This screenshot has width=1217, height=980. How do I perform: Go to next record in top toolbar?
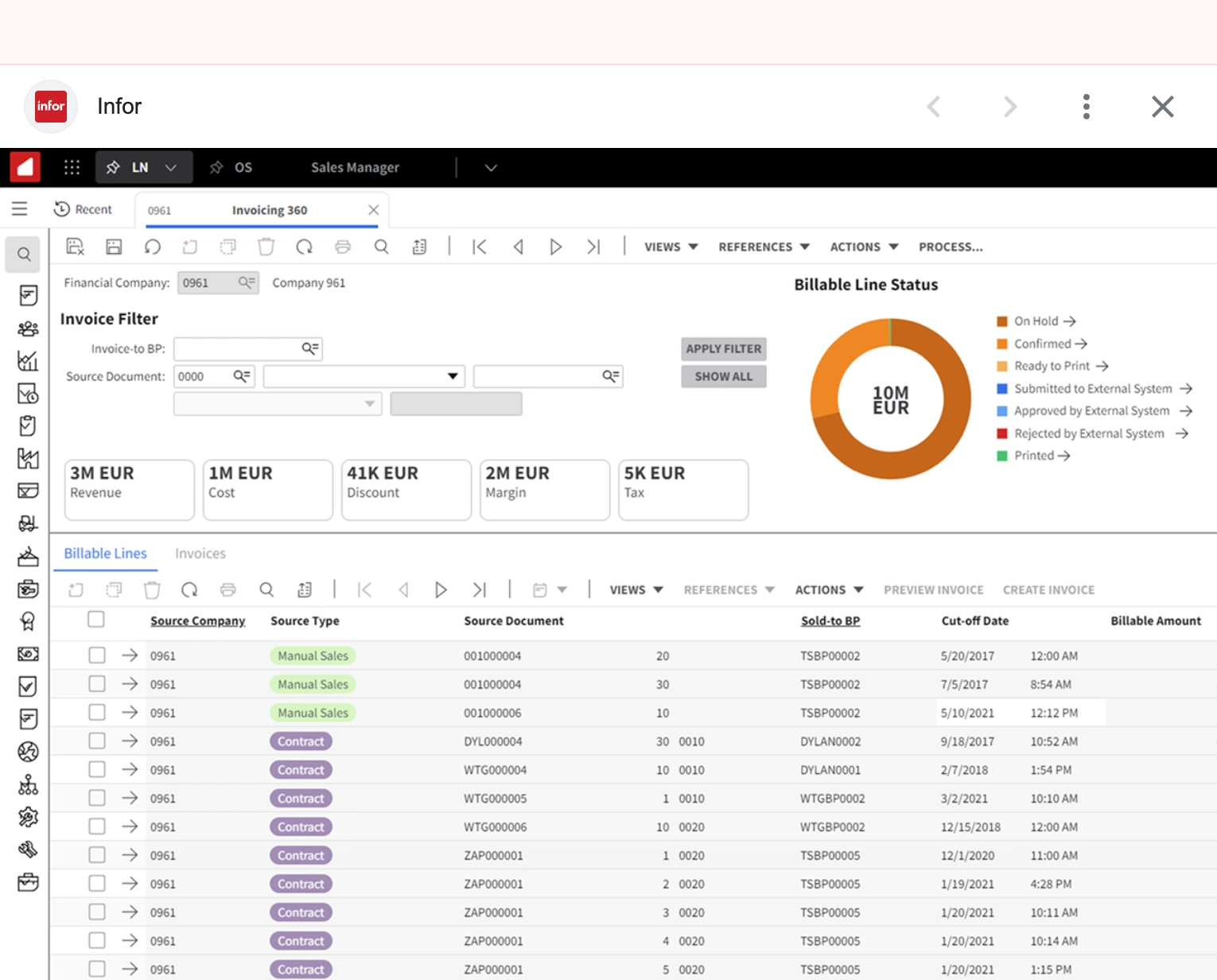coord(555,247)
